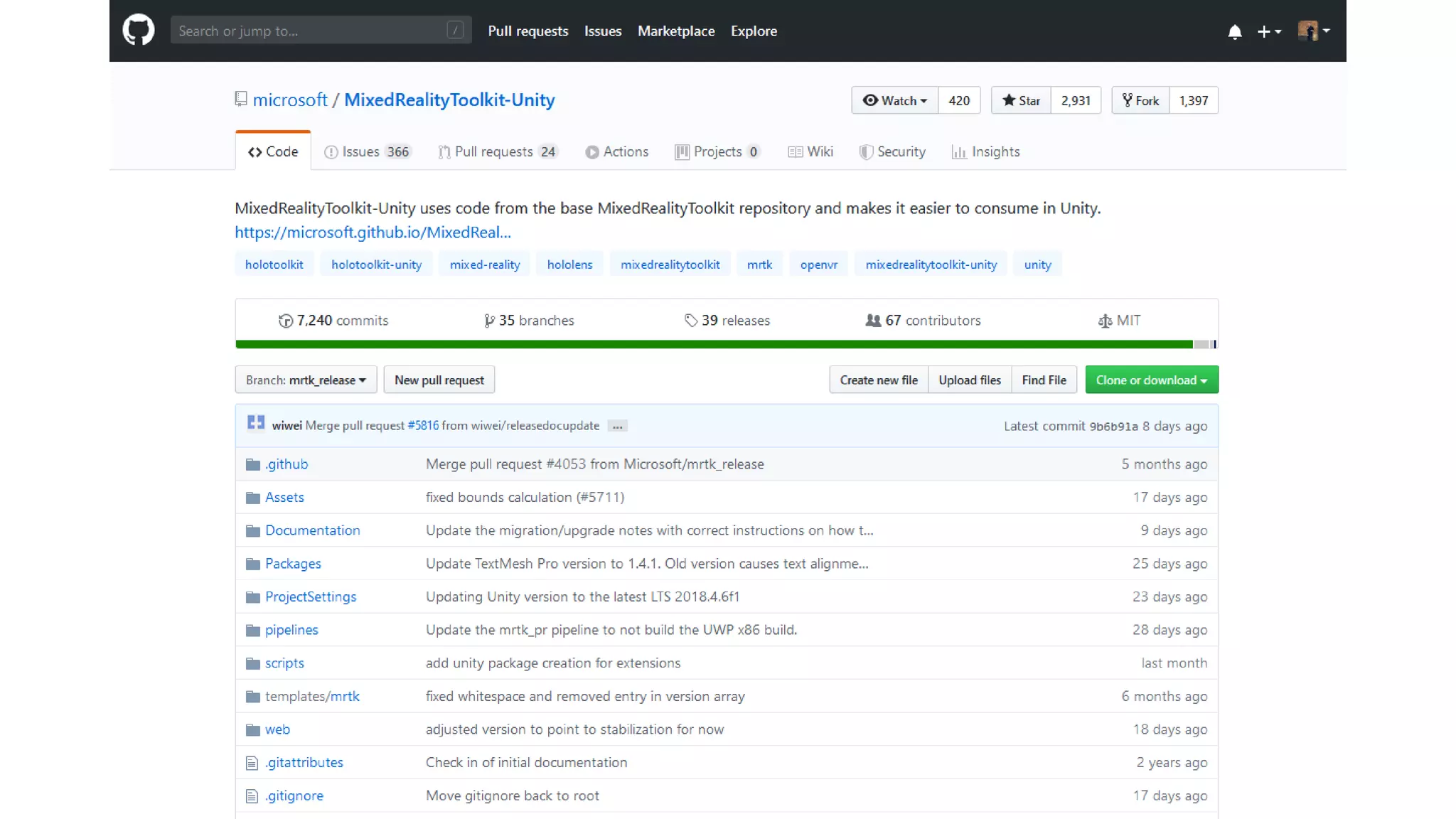Star the repository
This screenshot has width=1456, height=819.
[1021, 100]
